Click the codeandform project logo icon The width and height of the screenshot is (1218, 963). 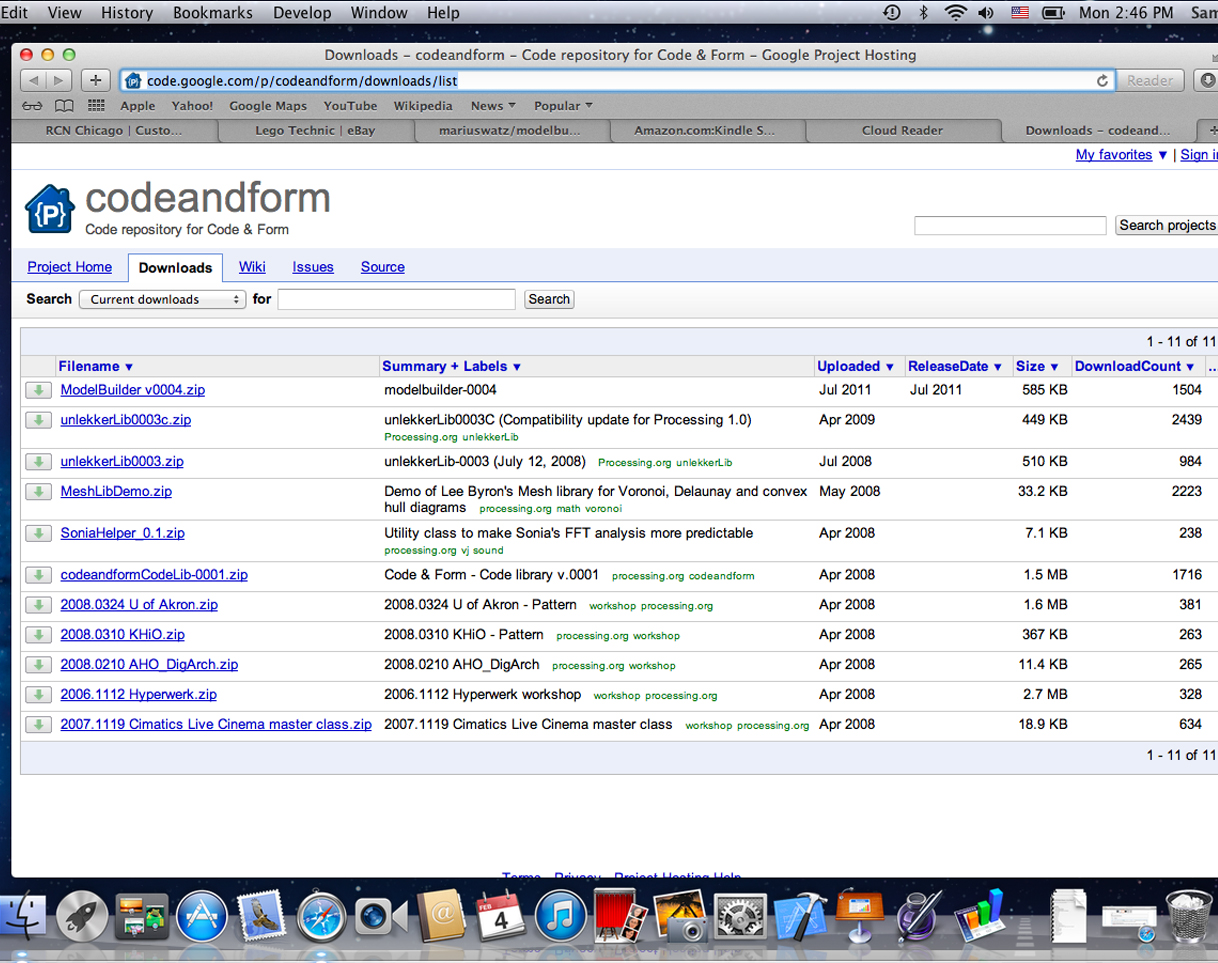pyautogui.click(x=50, y=208)
